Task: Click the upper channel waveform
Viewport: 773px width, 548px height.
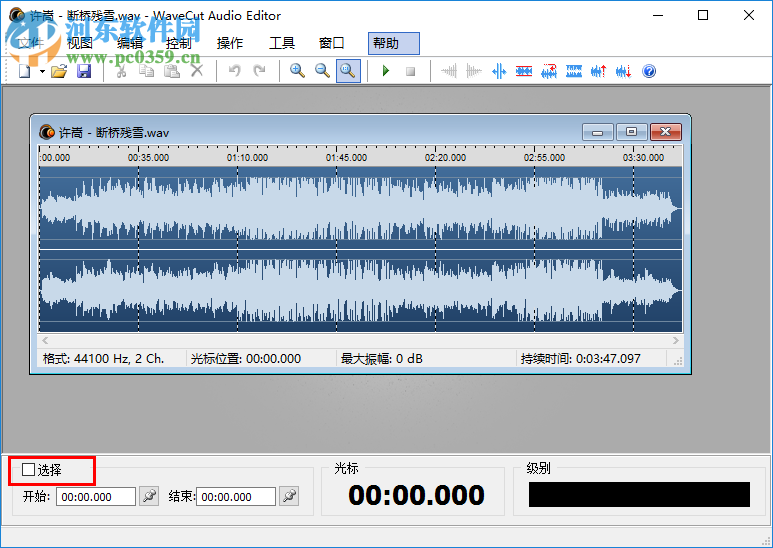Action: (x=361, y=208)
